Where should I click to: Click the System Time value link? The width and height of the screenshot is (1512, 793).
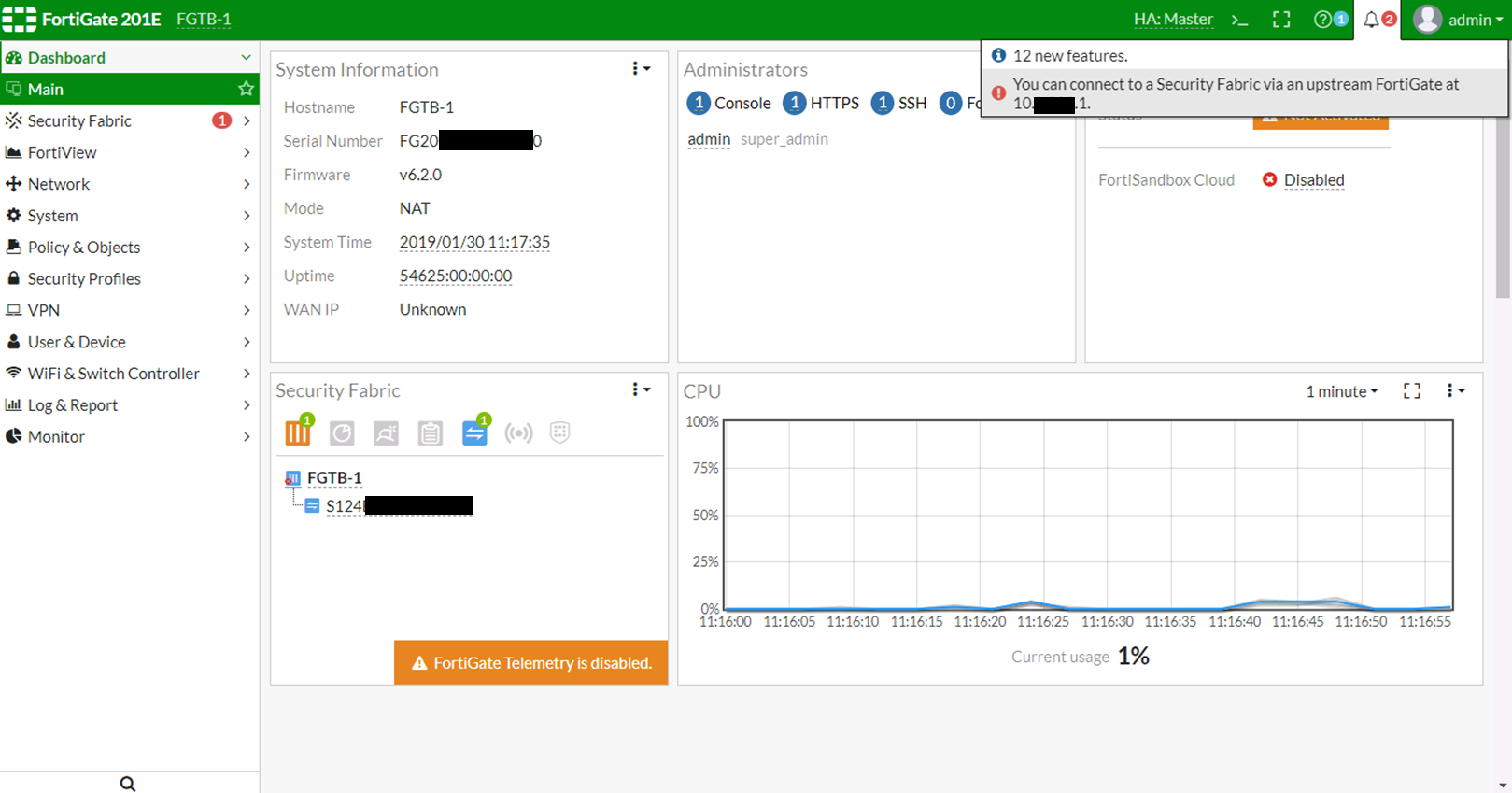point(474,243)
